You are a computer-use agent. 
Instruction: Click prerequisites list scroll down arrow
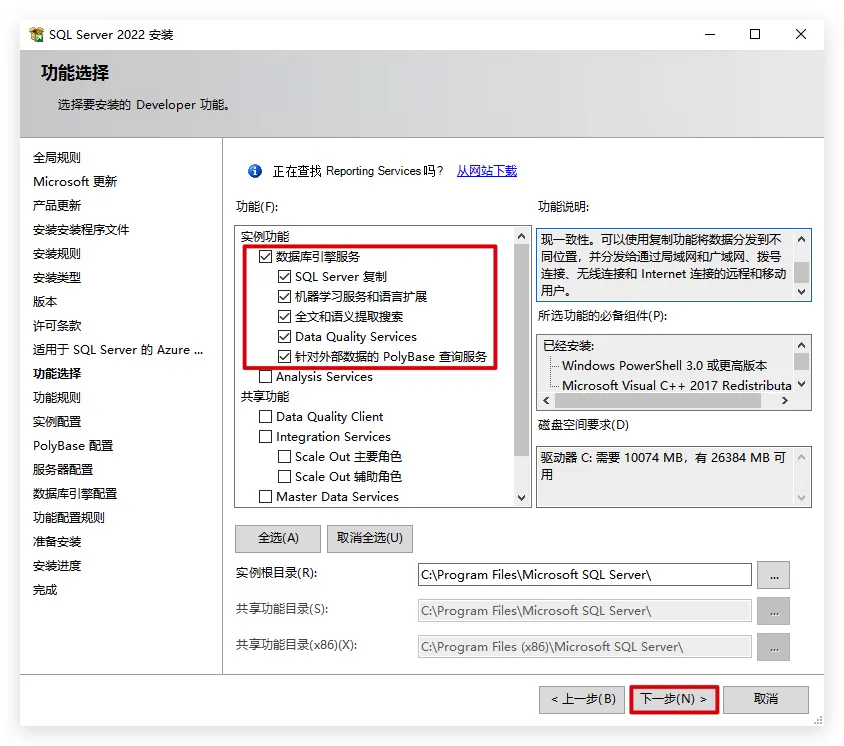[801, 384]
